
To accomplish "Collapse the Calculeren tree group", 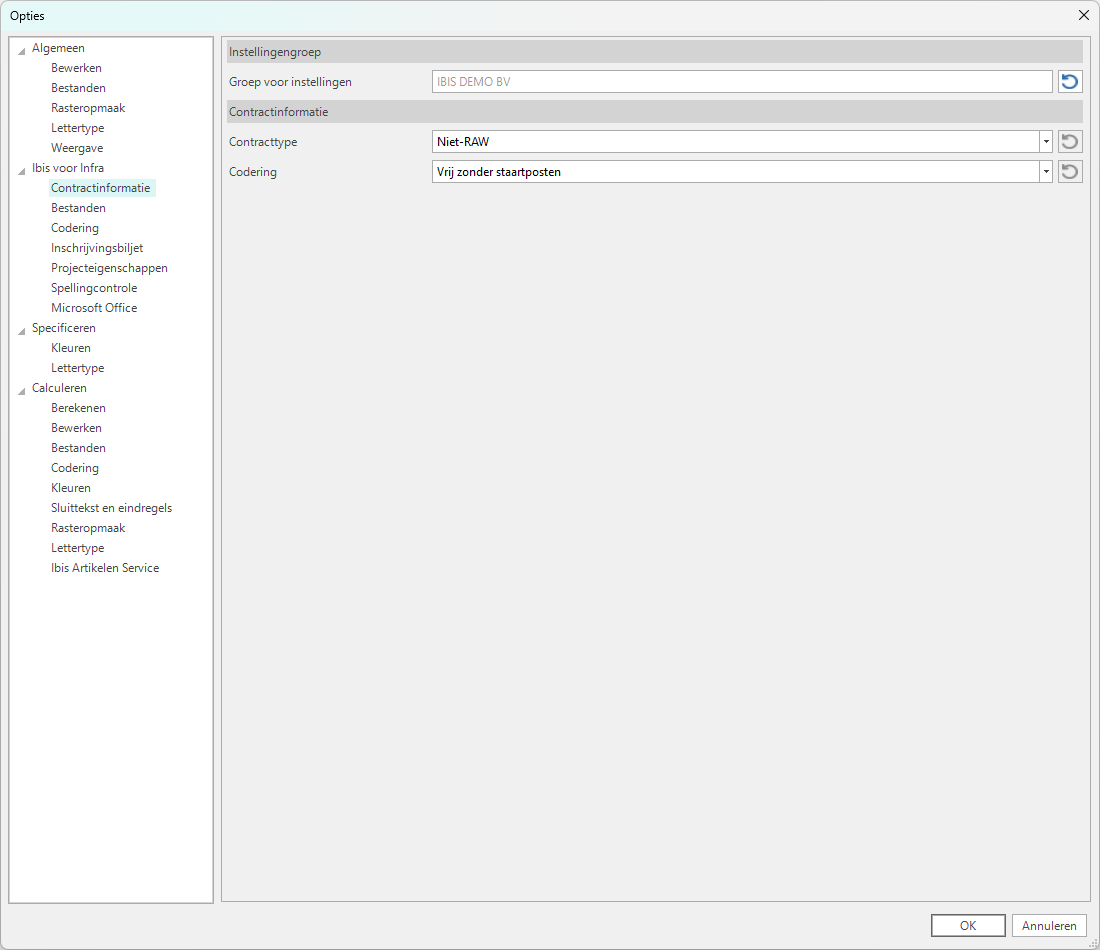I will (x=22, y=389).
